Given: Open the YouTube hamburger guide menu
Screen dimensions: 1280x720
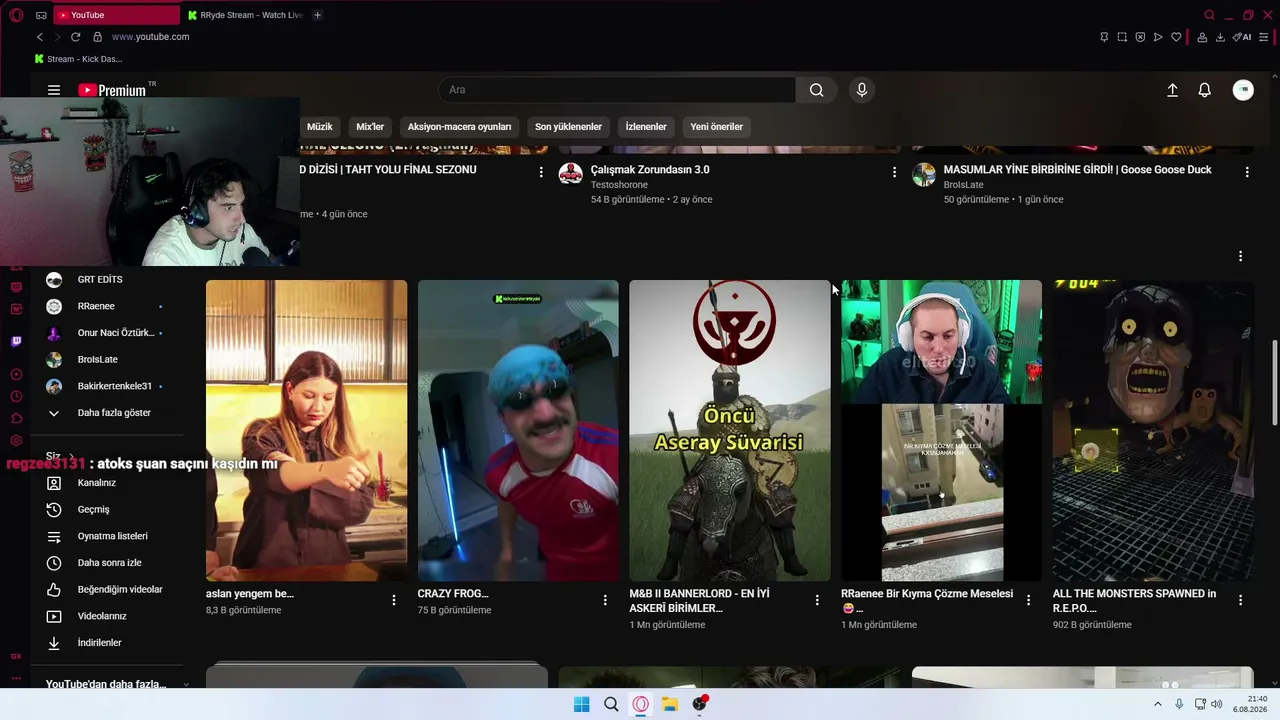Looking at the screenshot, I should (54, 90).
